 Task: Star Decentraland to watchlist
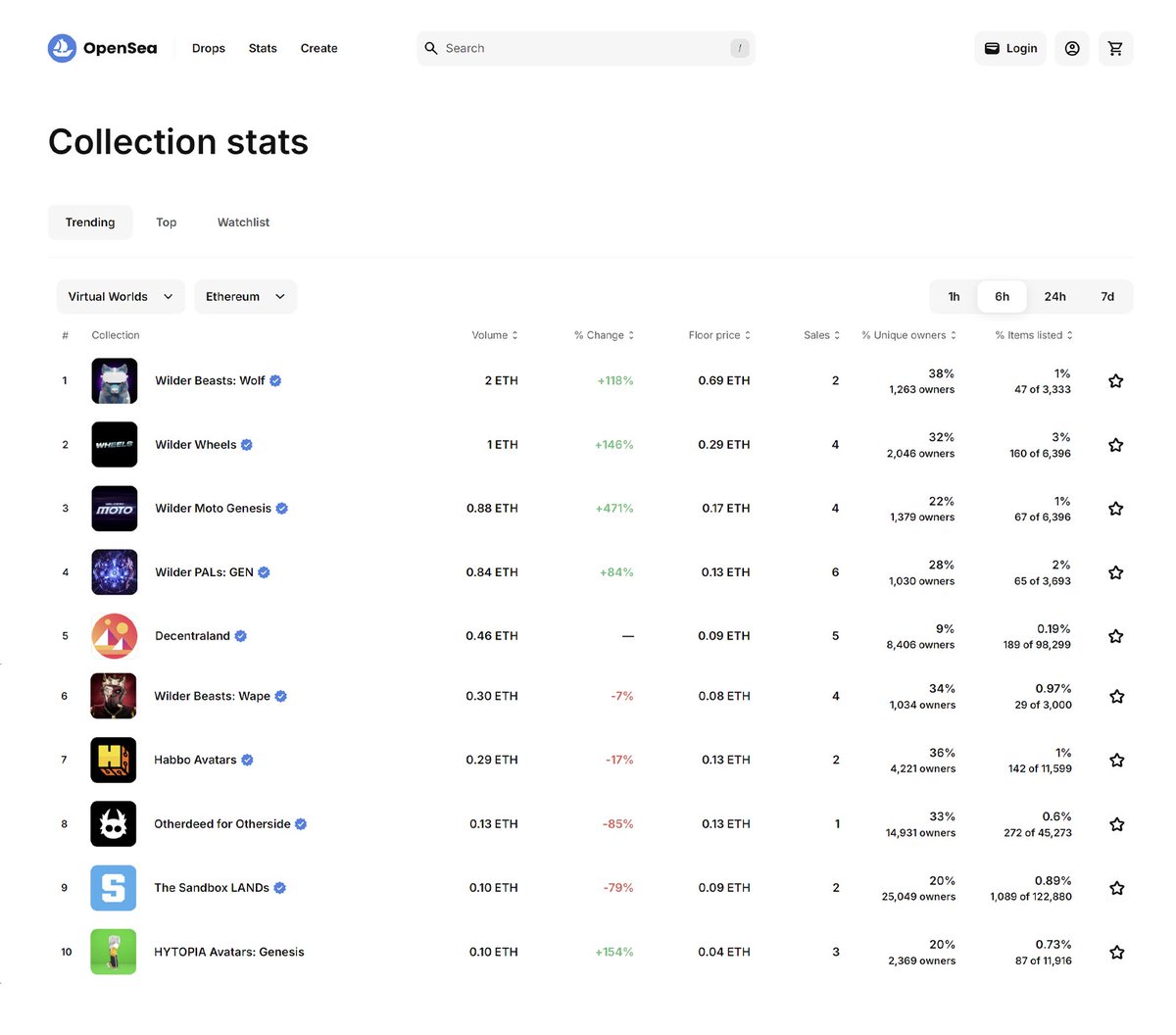click(x=1115, y=636)
